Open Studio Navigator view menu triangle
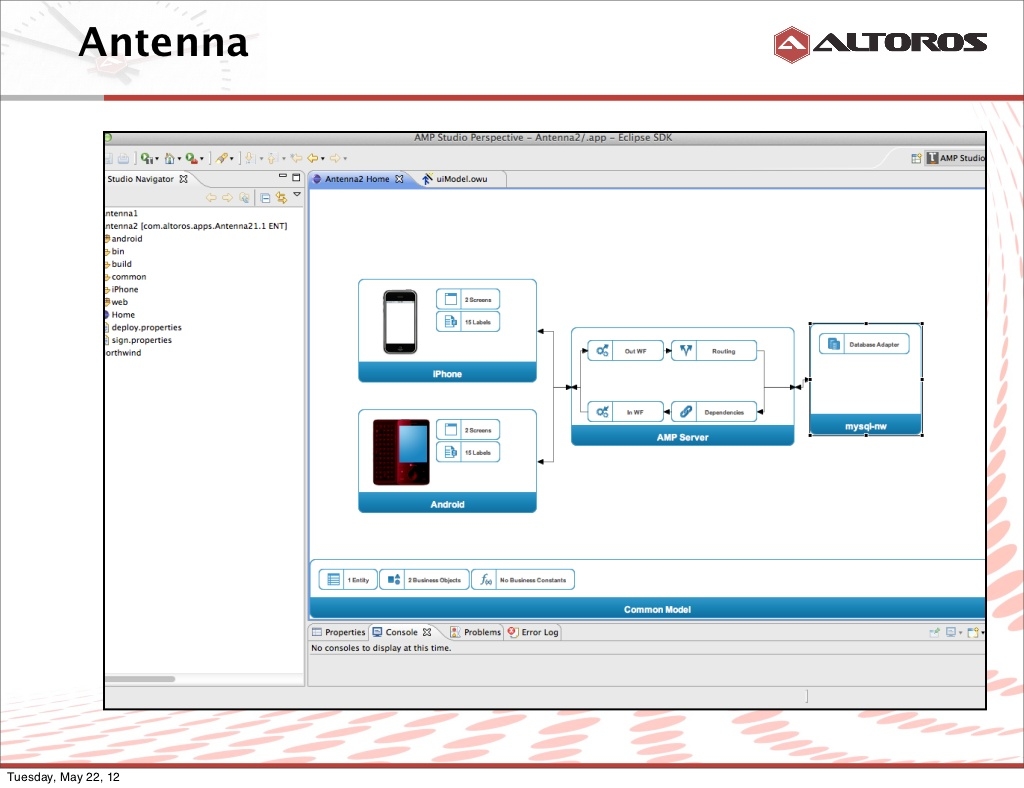Viewport: 1024px width, 788px height. (296, 195)
